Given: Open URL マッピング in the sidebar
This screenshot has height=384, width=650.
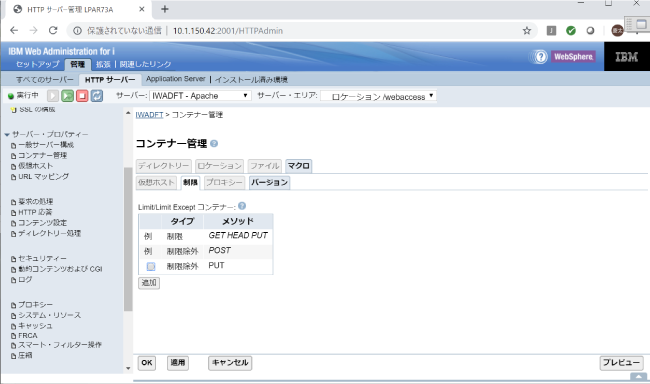Looking at the screenshot, I should (x=44, y=176).
